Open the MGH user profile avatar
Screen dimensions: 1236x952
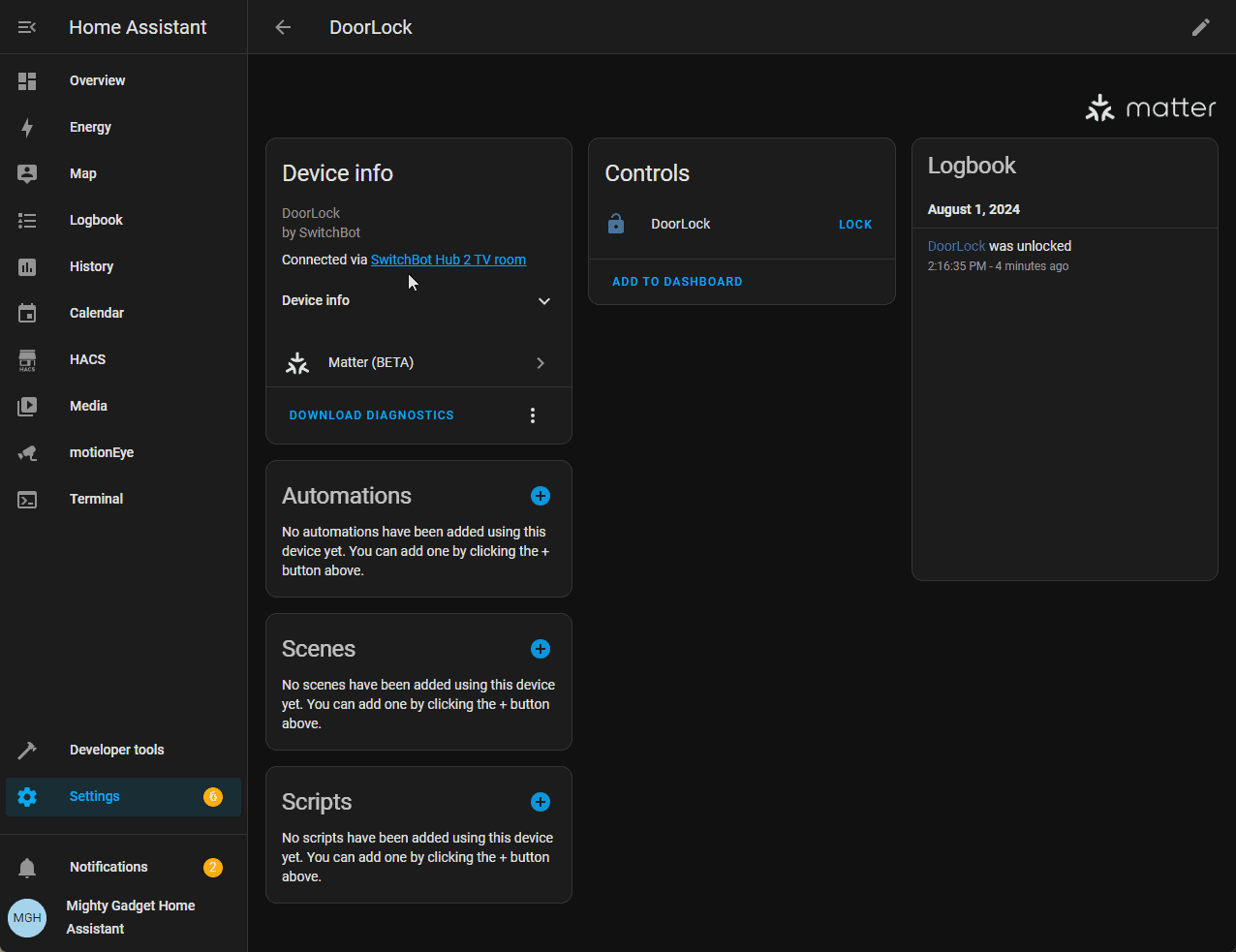coord(27,917)
